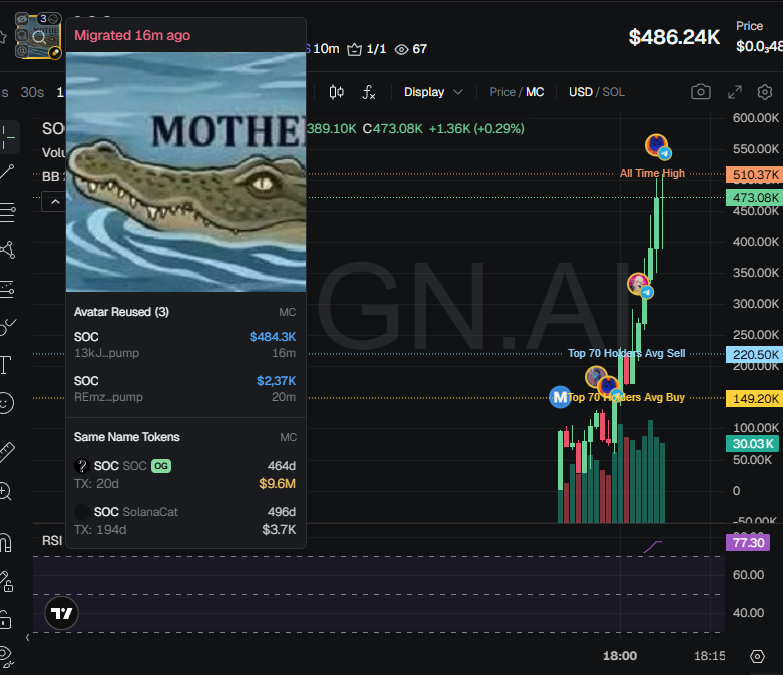Select USD currency denomination
The image size is (783, 675).
(x=580, y=92)
